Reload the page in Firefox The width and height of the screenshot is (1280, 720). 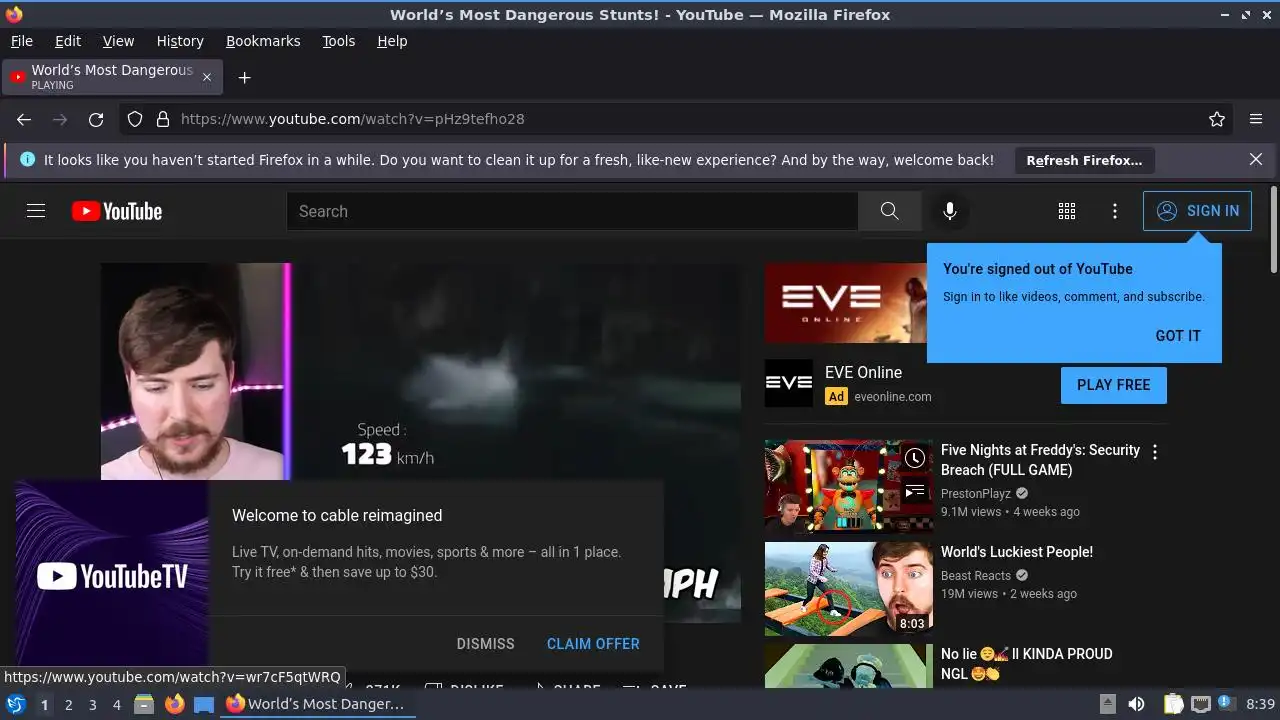tap(96, 119)
